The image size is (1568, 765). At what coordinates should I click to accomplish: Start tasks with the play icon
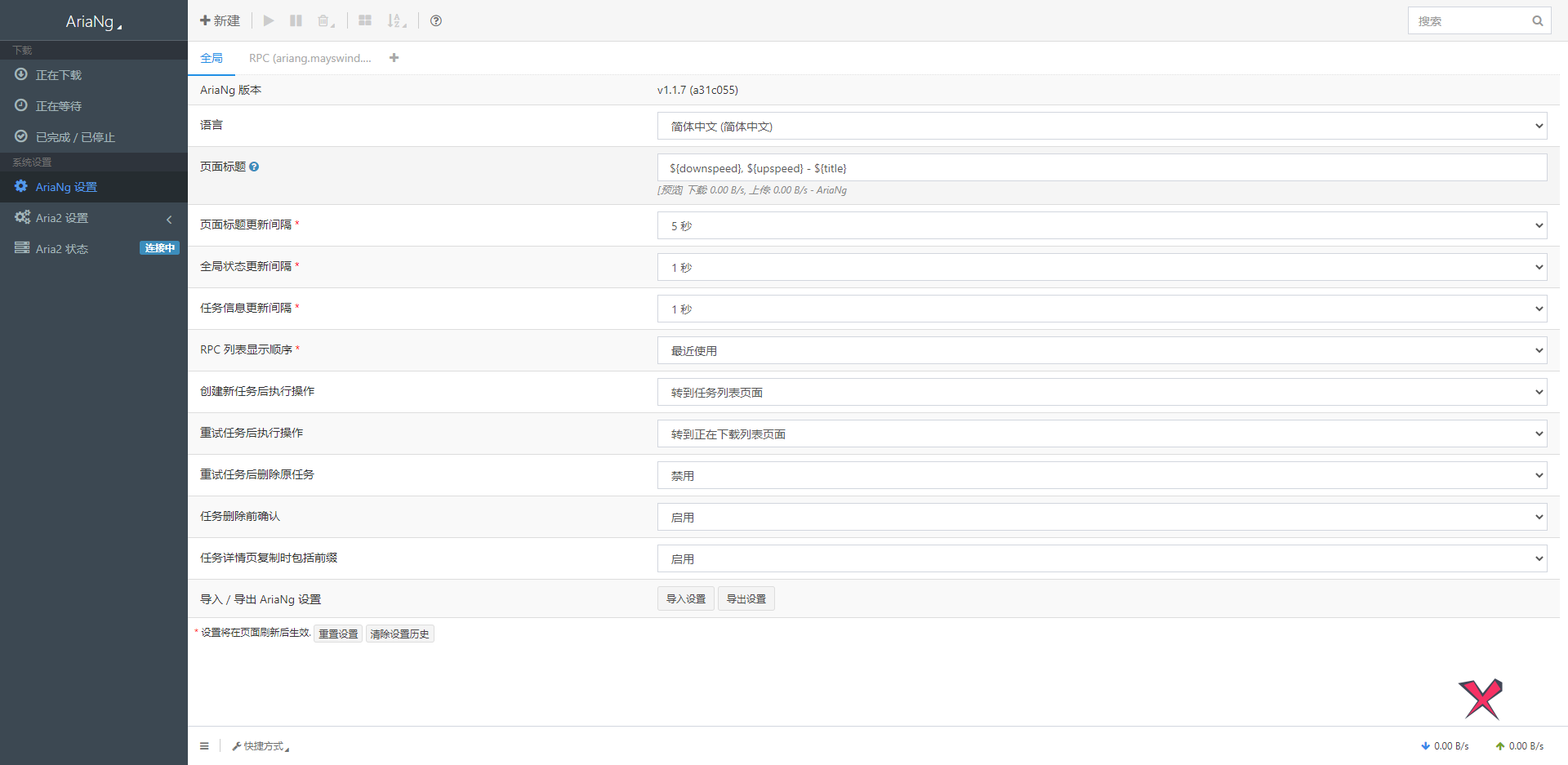point(269,20)
